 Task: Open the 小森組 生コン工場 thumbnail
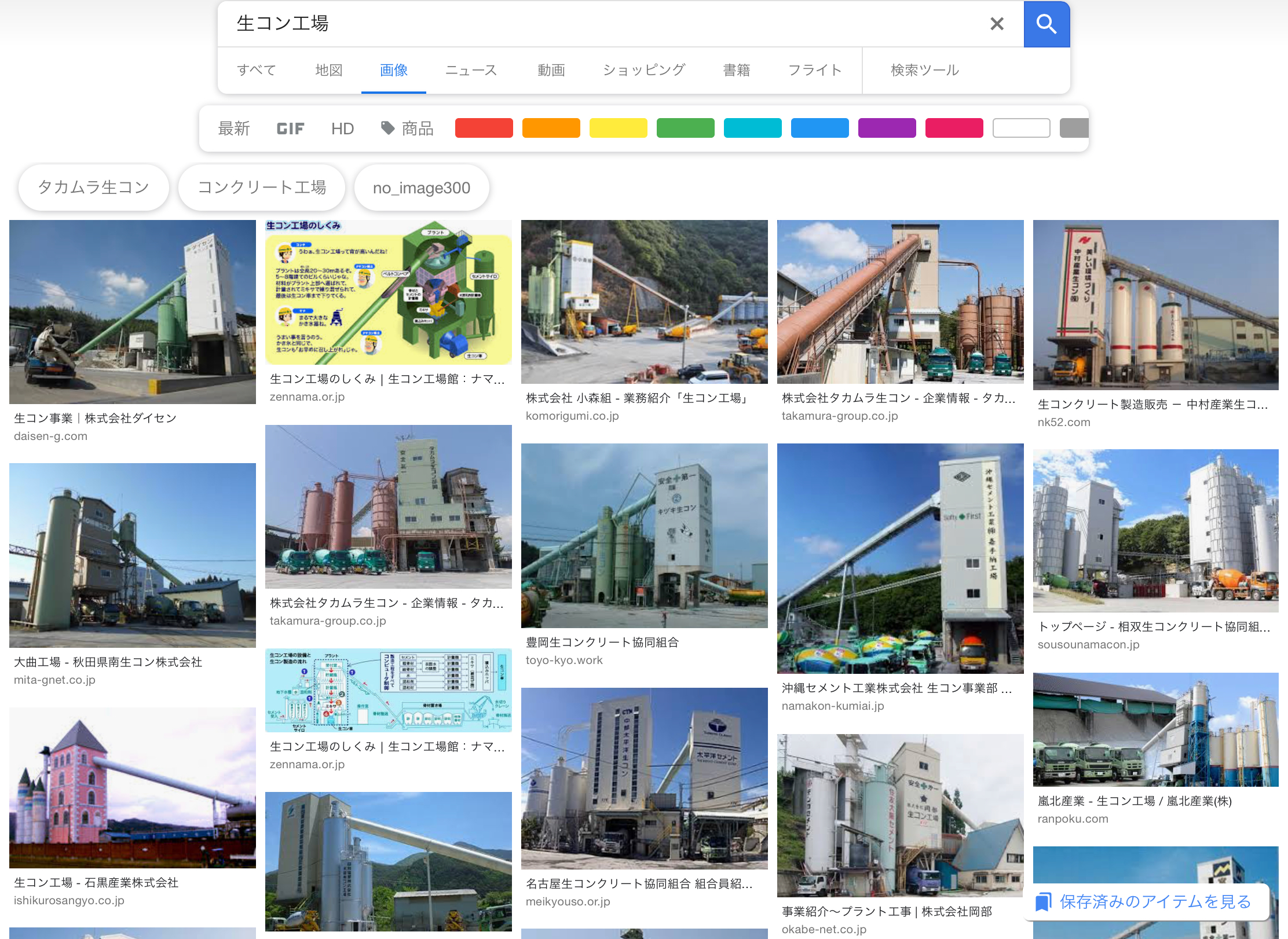[x=645, y=302]
